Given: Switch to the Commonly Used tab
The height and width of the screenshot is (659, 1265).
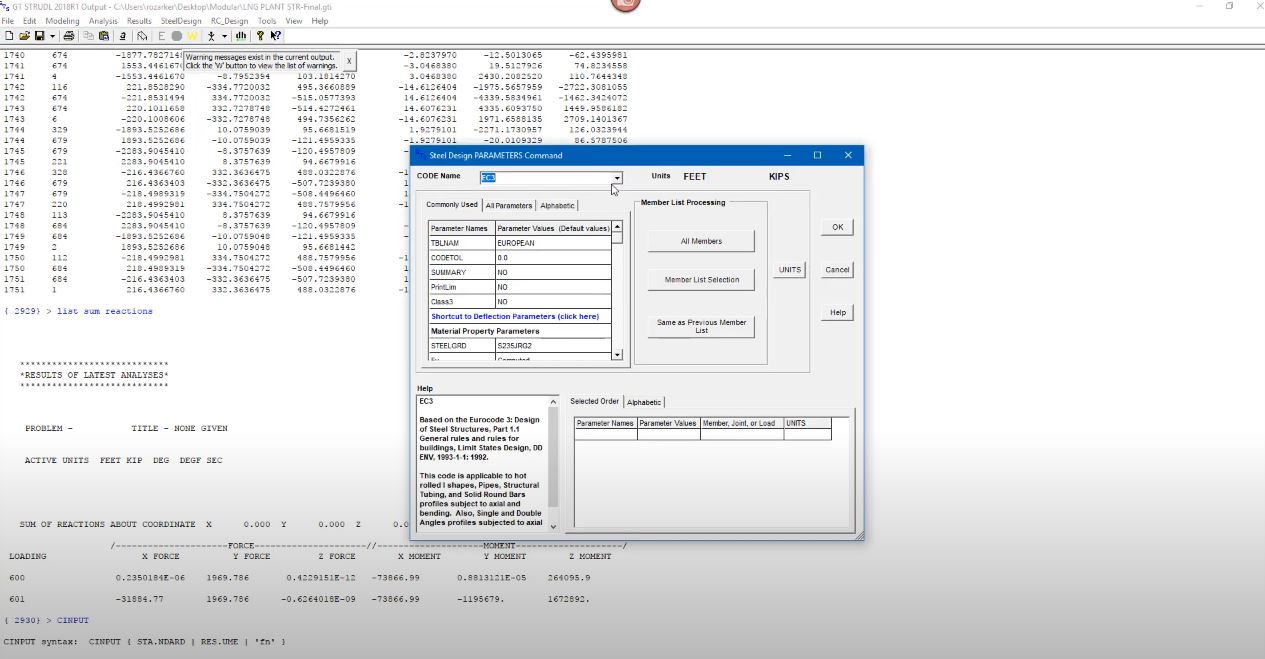Looking at the screenshot, I should (451, 205).
